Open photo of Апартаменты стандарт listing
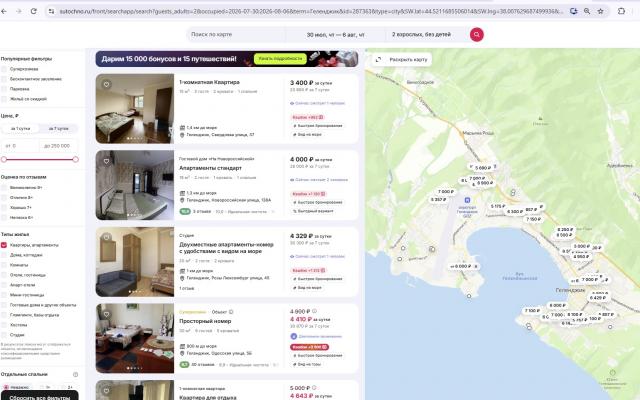The width and height of the screenshot is (640, 400). pos(135,185)
